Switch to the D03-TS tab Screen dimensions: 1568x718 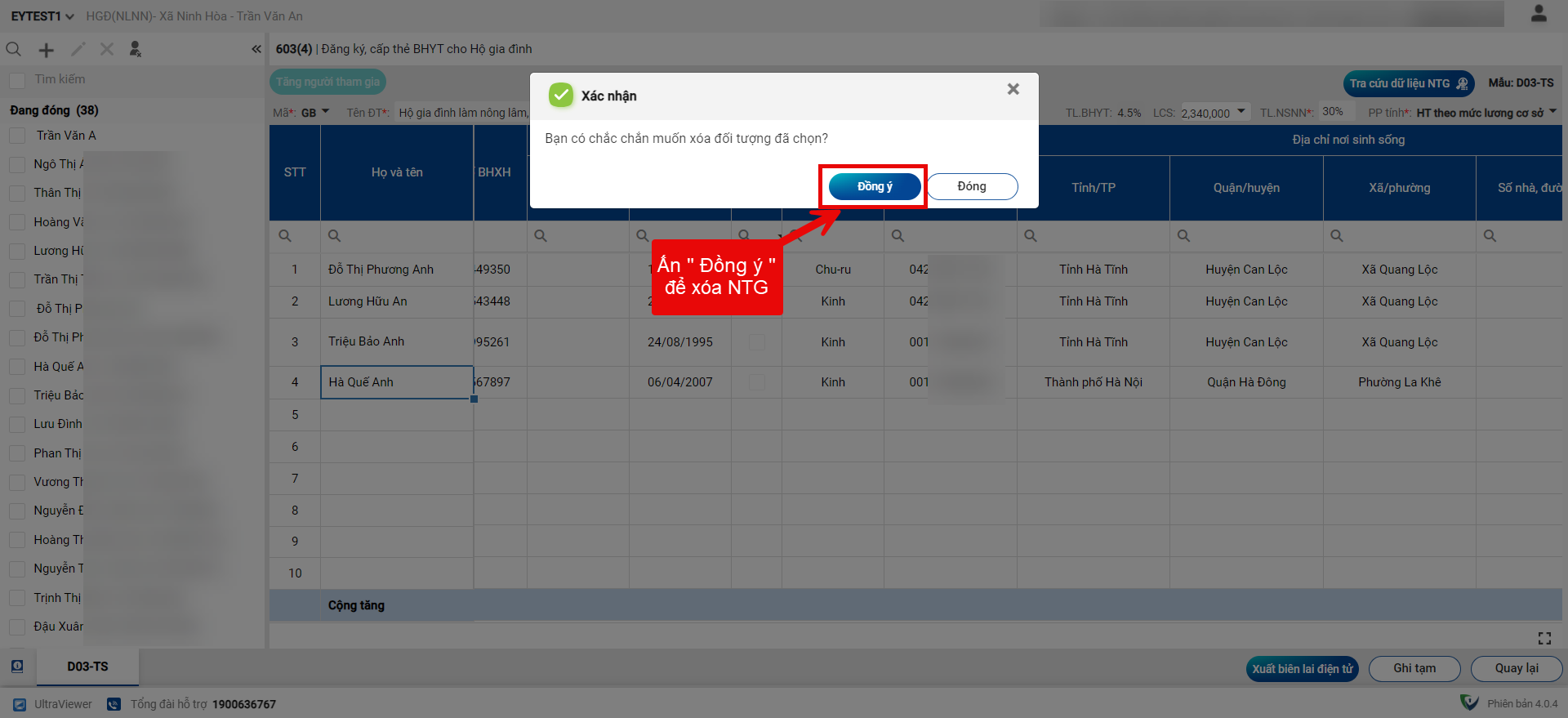87,667
